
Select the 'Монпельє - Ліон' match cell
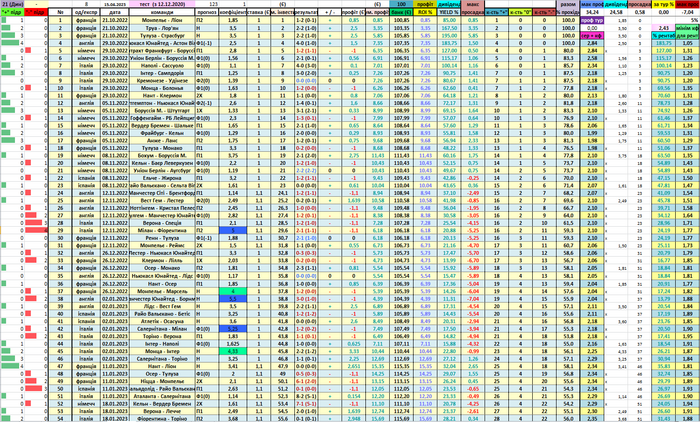pyautogui.click(x=162, y=20)
